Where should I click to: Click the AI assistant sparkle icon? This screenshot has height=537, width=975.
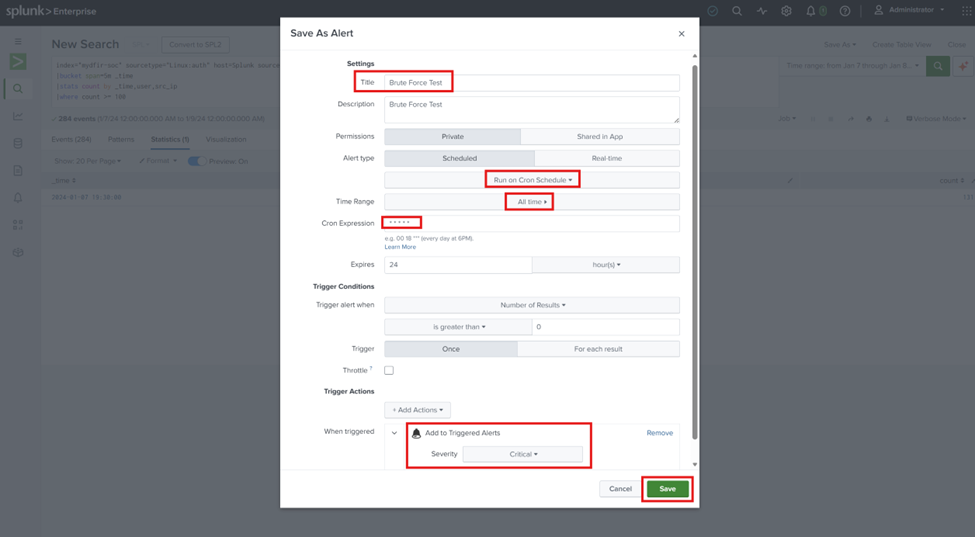(963, 65)
